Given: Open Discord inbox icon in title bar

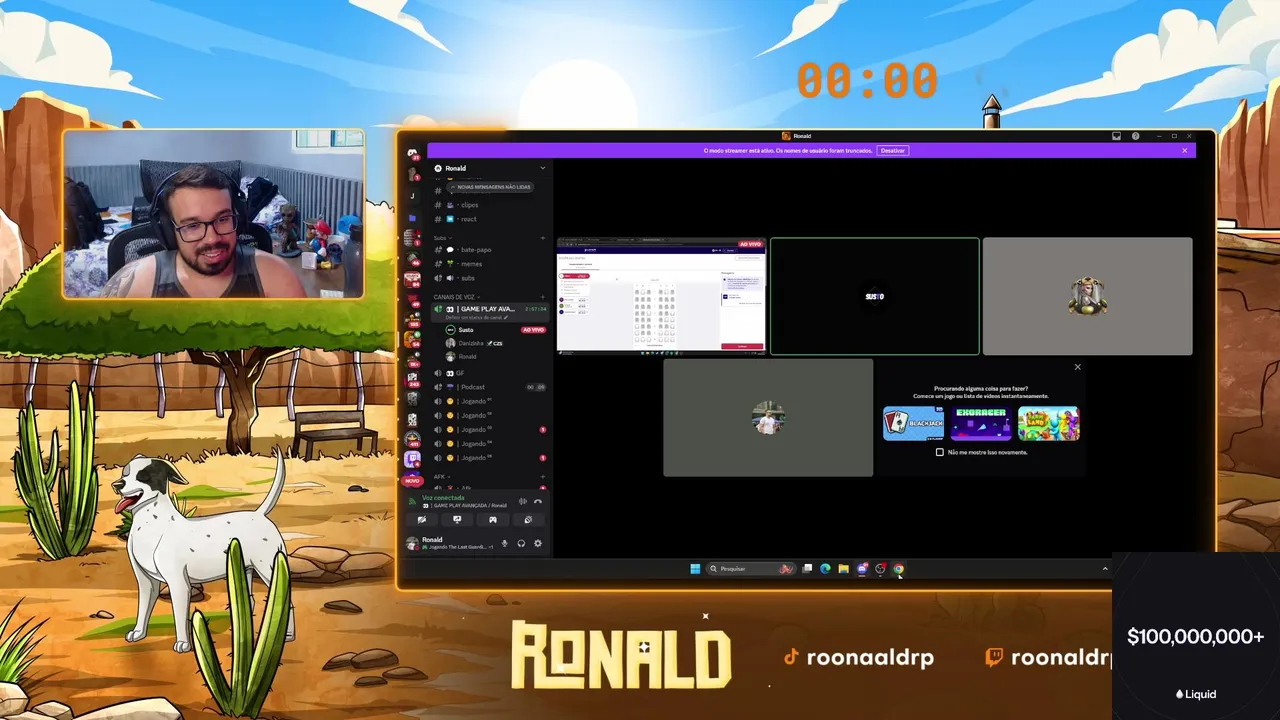Looking at the screenshot, I should pyautogui.click(x=1117, y=136).
